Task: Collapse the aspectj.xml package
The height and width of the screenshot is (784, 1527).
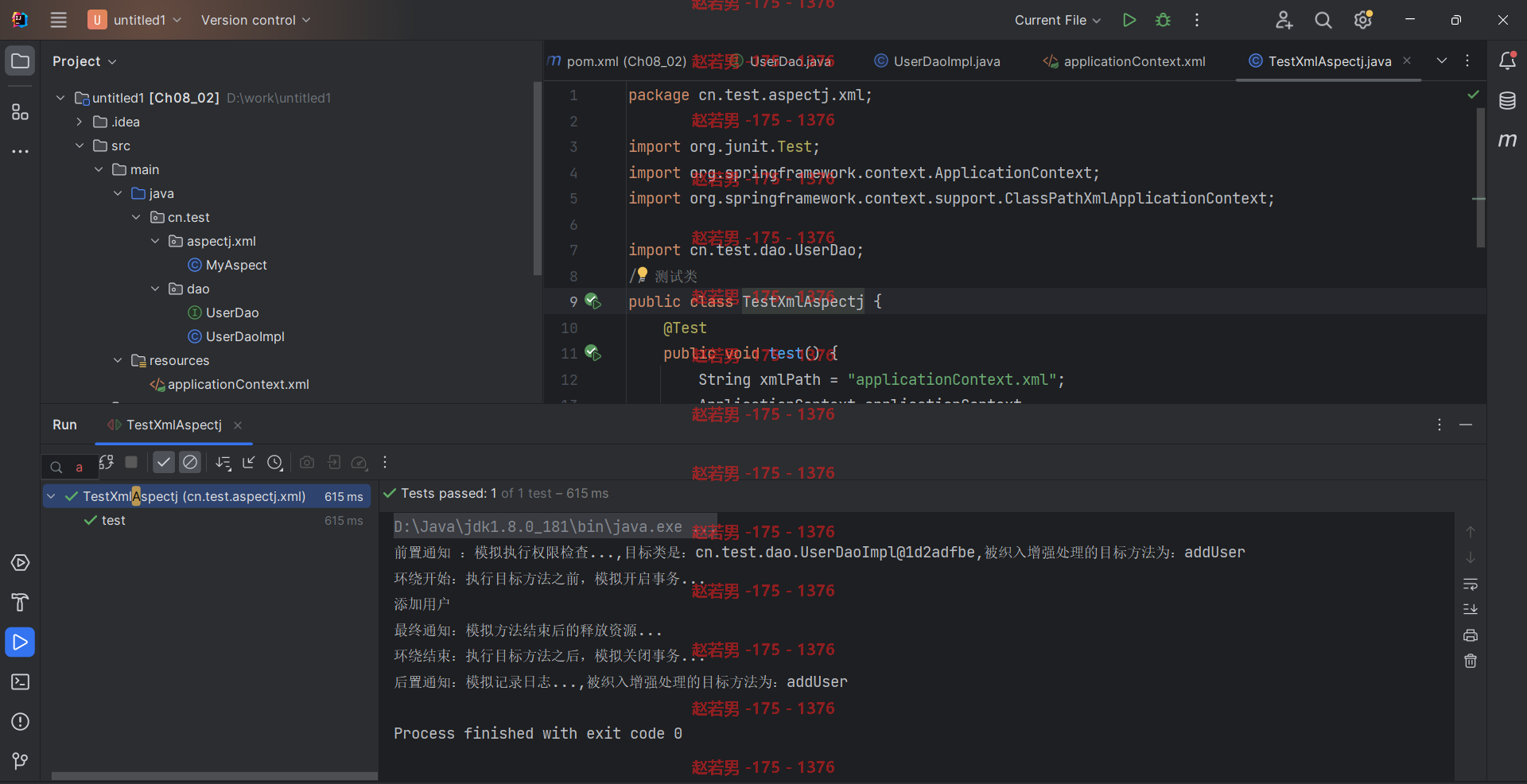Action: (x=155, y=241)
